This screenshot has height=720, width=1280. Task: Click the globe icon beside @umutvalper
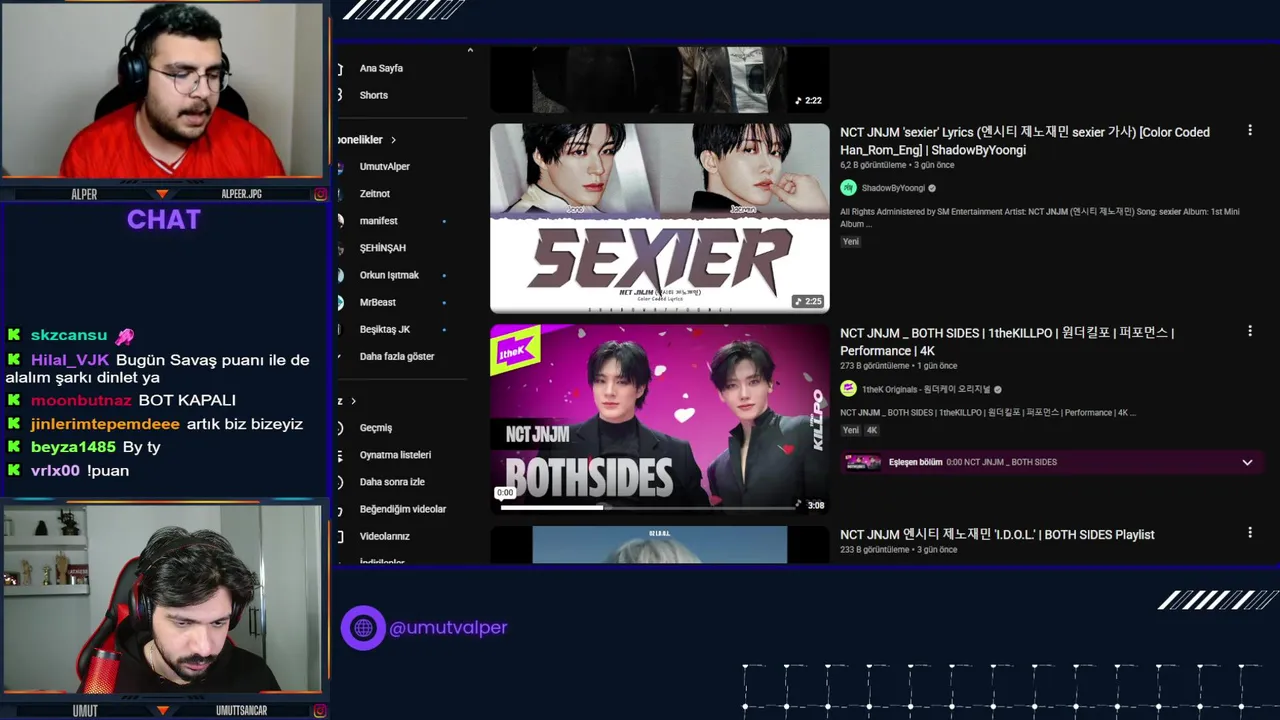coord(363,628)
